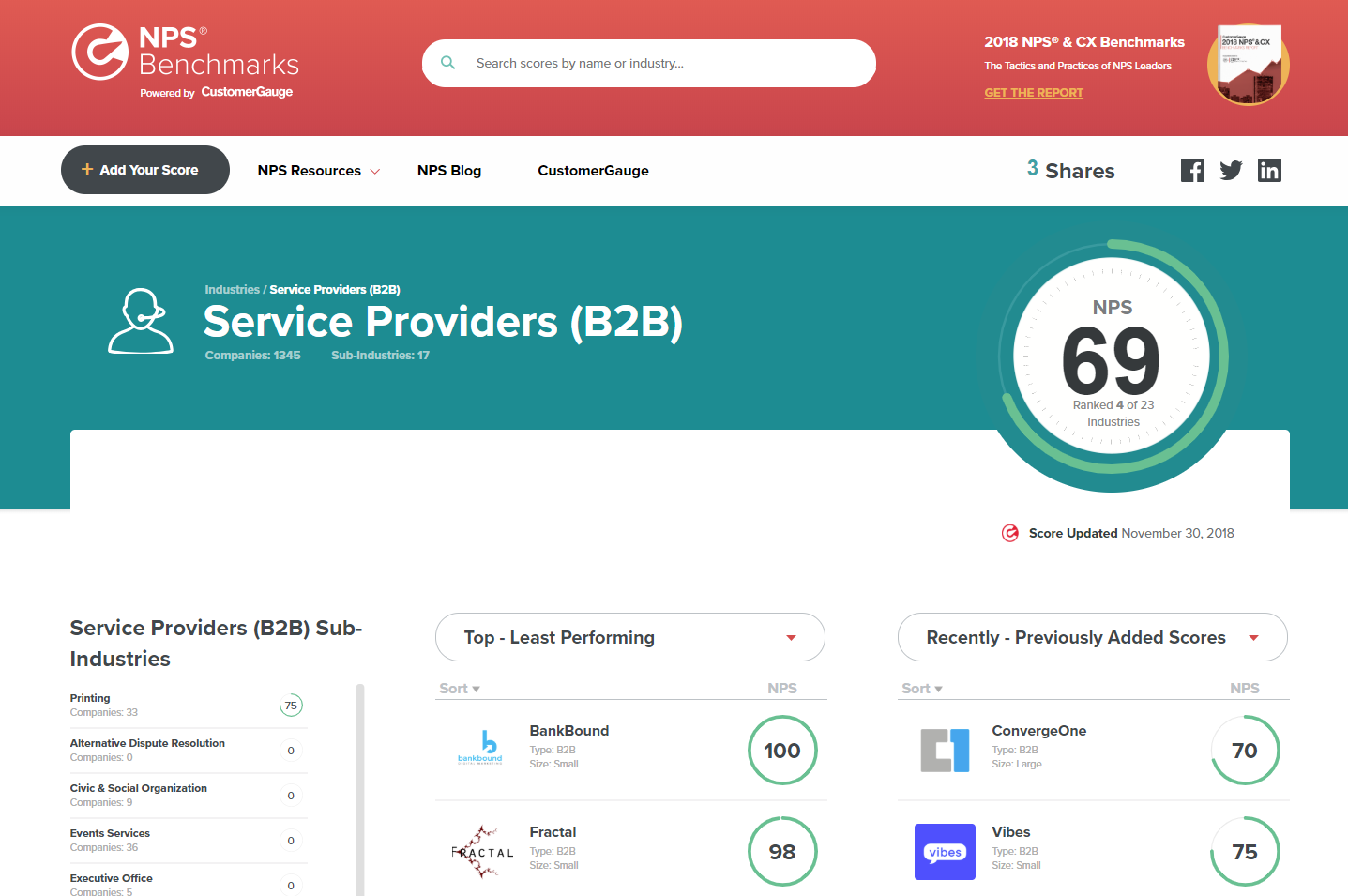Open the Vibes company name
The width and height of the screenshot is (1348, 896).
pyautogui.click(x=1011, y=831)
